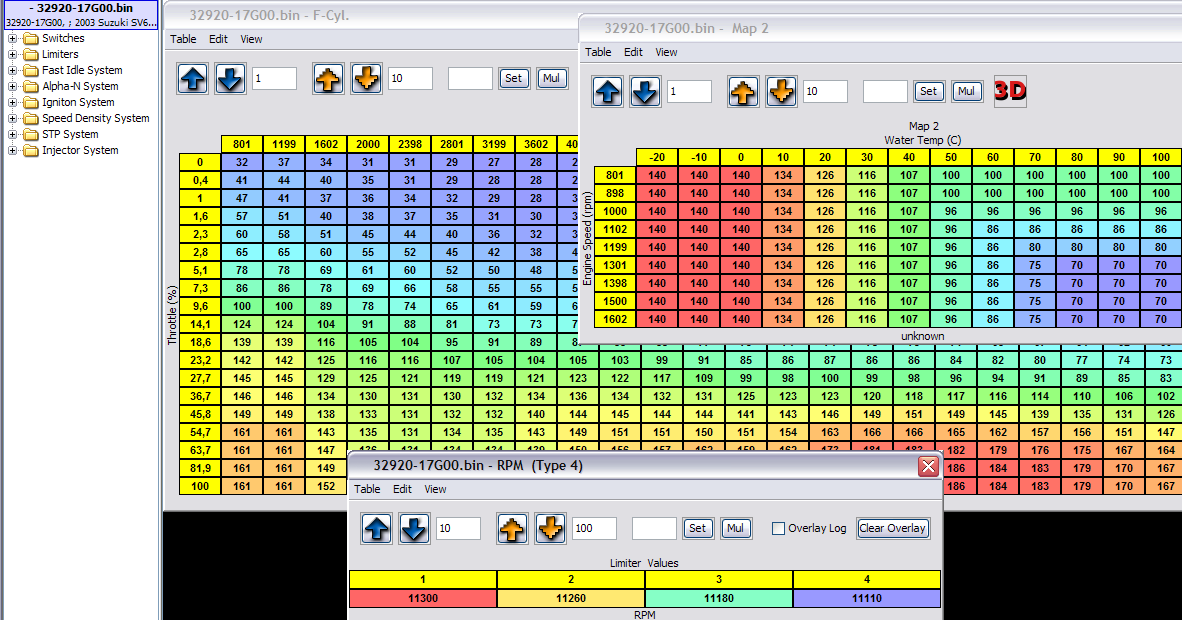Open the View menu in RPM window
Screen dimensions: 1182x620
435,489
